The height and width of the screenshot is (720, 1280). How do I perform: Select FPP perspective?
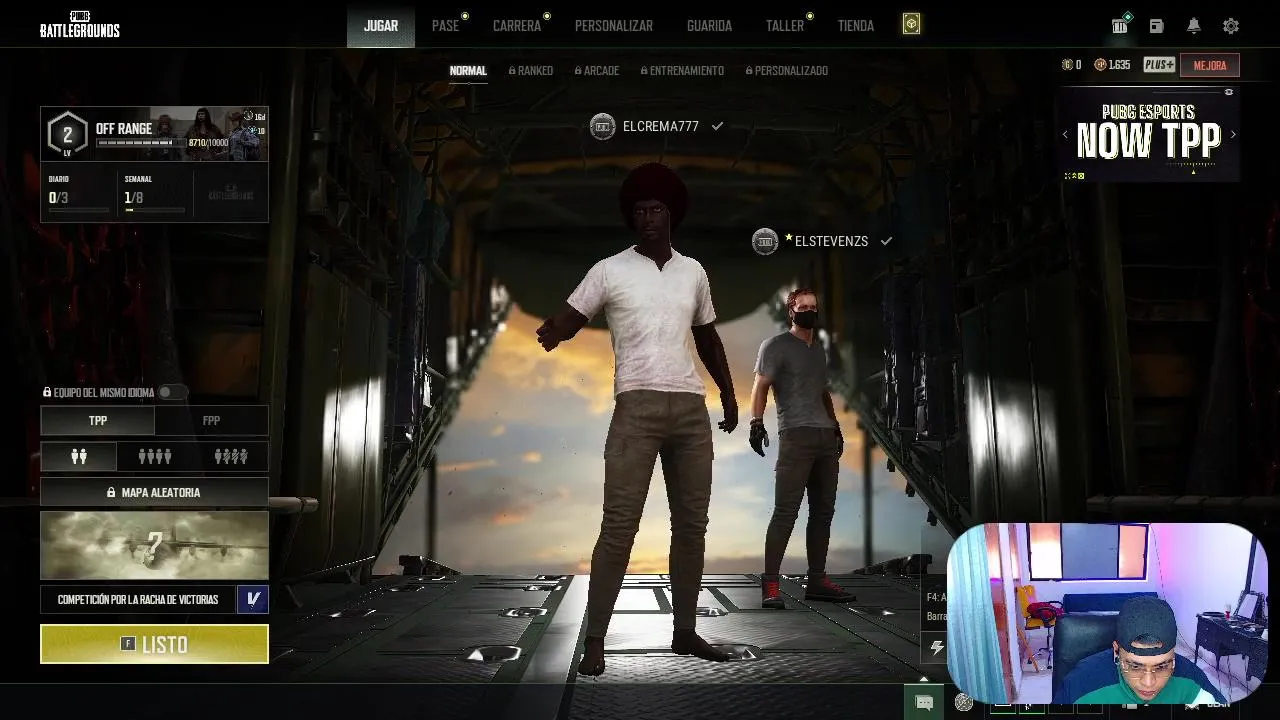211,421
